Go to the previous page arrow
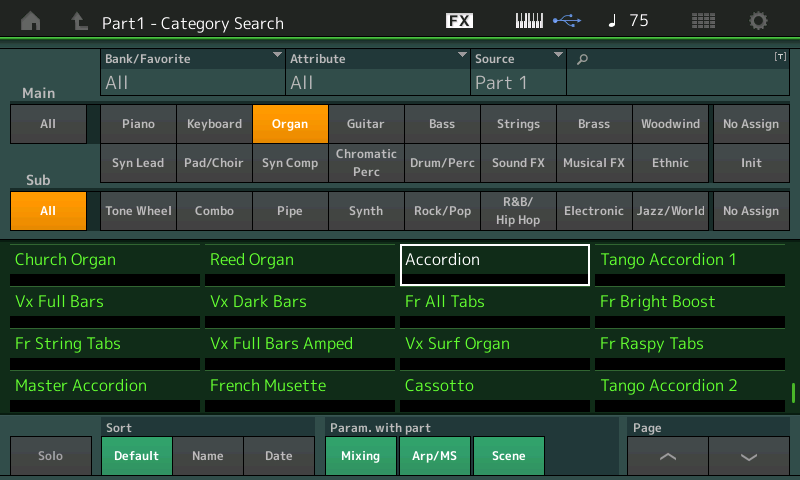Viewport: 800px width, 480px height. click(668, 456)
